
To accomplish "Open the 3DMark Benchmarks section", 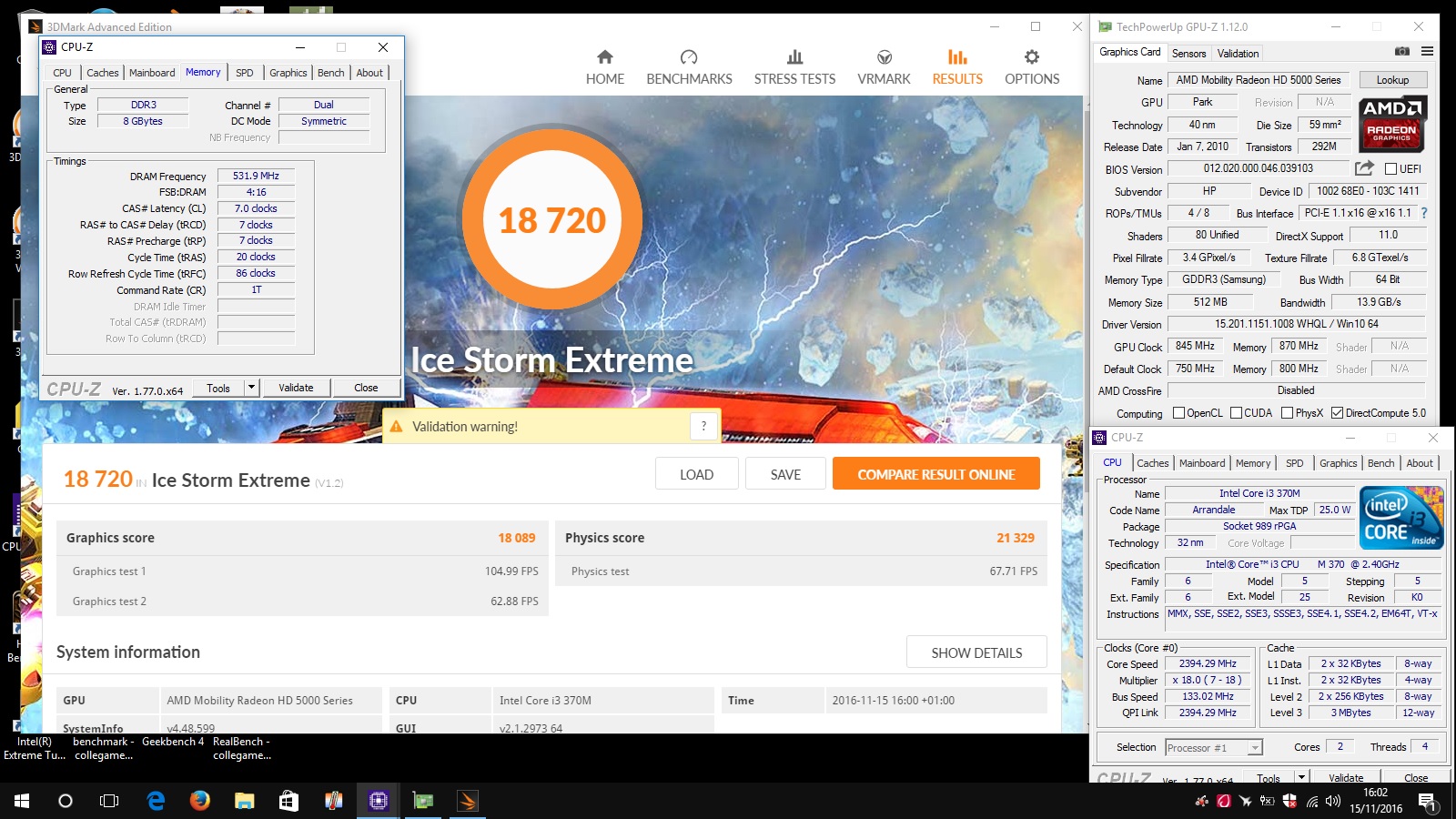I will coord(689,68).
